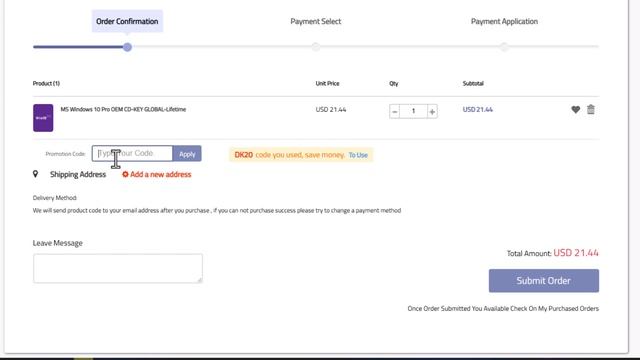Viewport: 640px width, 360px height.
Task: Open MS Windows 10 Pro OEM product title
Action: pos(123,109)
